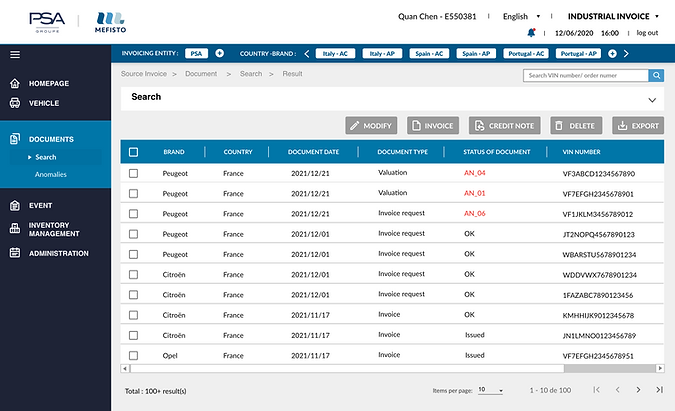The height and width of the screenshot is (411, 675).
Task: Toggle select-all header checkbox
Action: (133, 152)
